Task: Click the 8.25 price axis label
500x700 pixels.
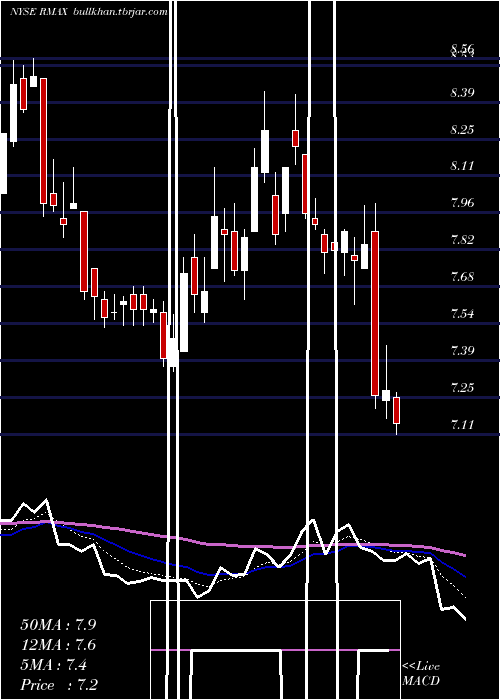Action: point(462,129)
